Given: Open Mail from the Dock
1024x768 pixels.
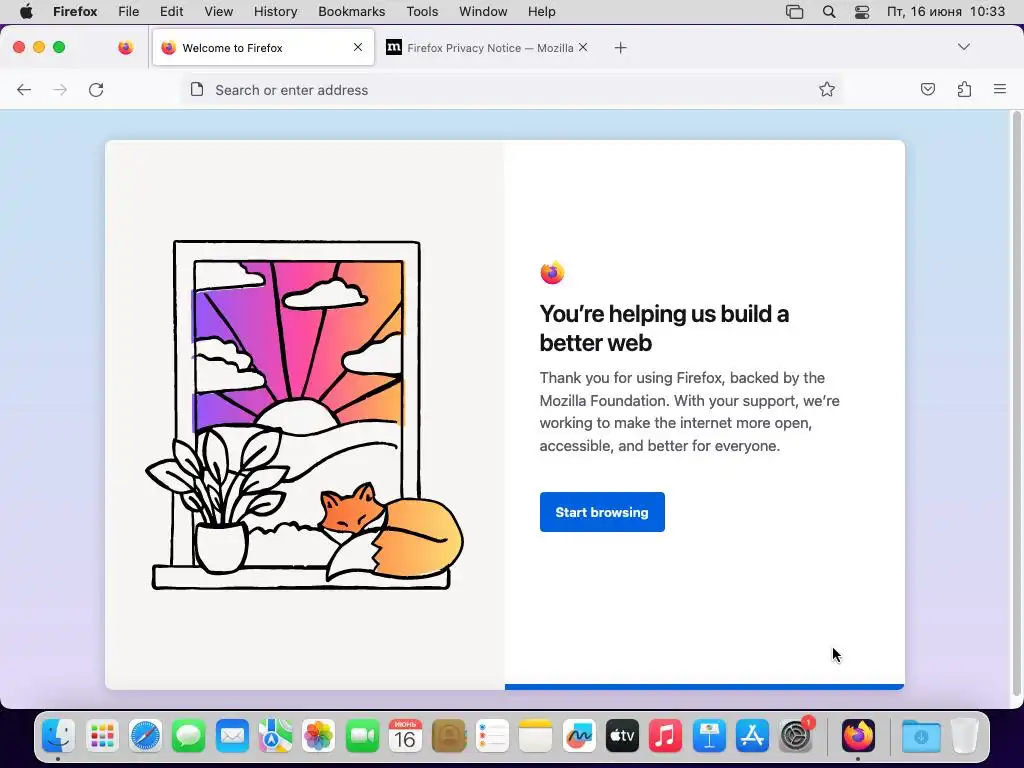Looking at the screenshot, I should click(x=232, y=736).
